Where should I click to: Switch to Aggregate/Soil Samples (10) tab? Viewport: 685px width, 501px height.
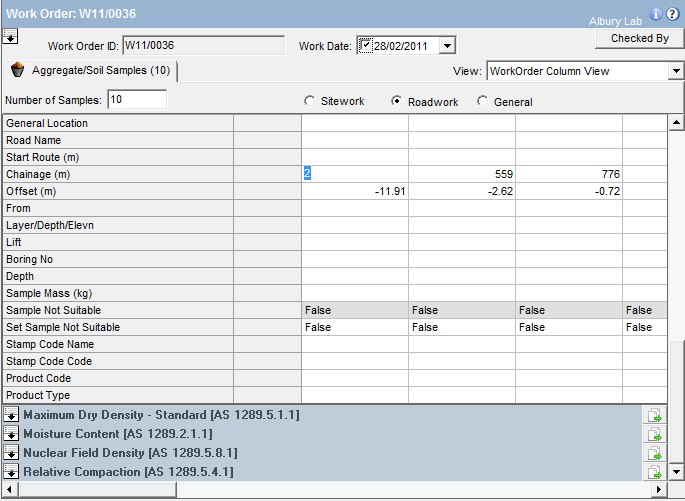tap(100, 71)
